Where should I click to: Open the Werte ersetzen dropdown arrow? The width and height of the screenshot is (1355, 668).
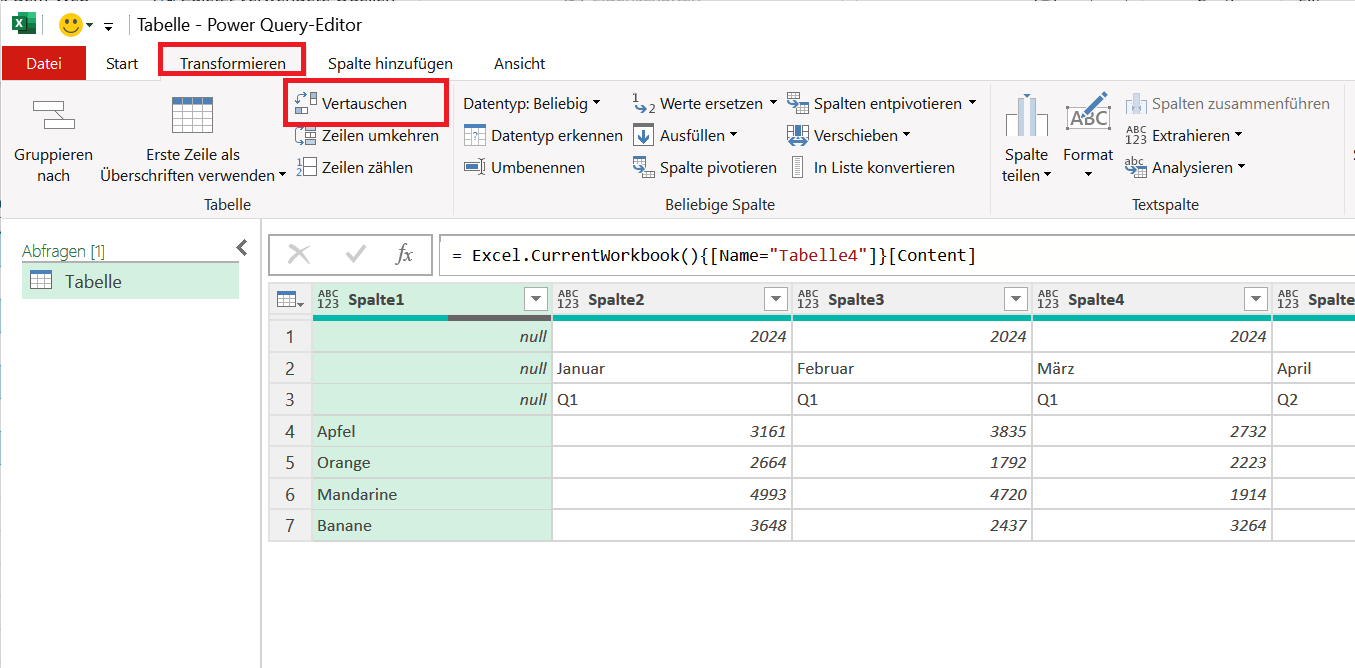[x=772, y=103]
